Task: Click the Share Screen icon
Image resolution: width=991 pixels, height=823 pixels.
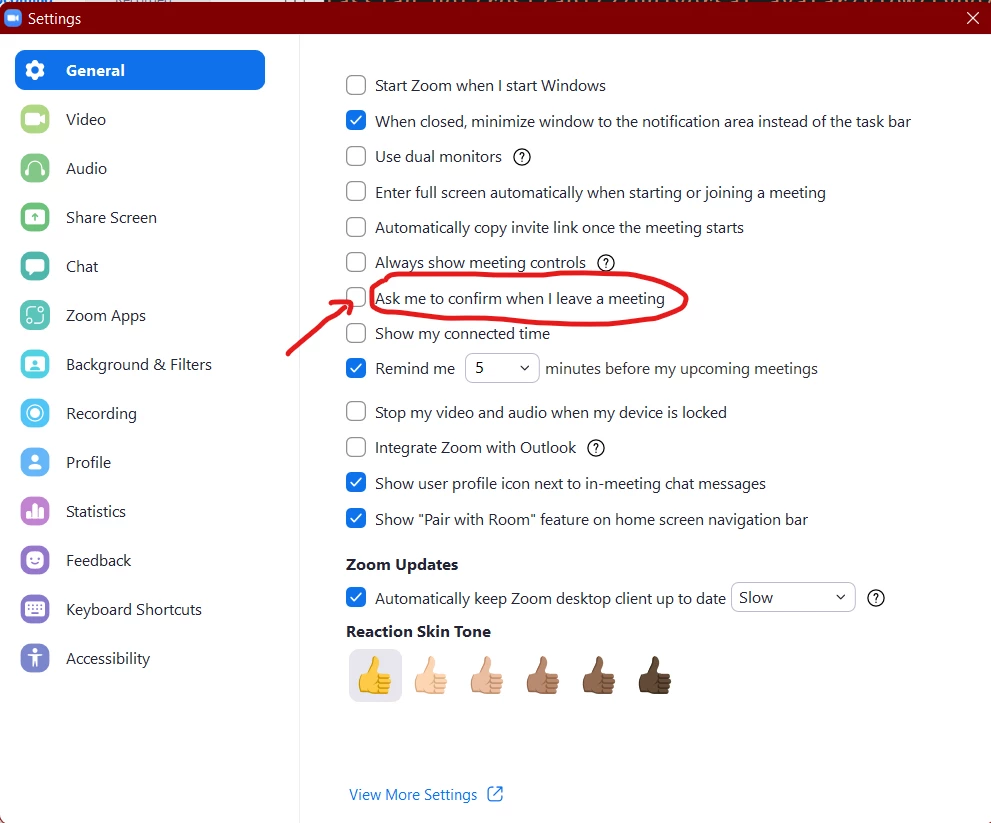Action: point(35,217)
